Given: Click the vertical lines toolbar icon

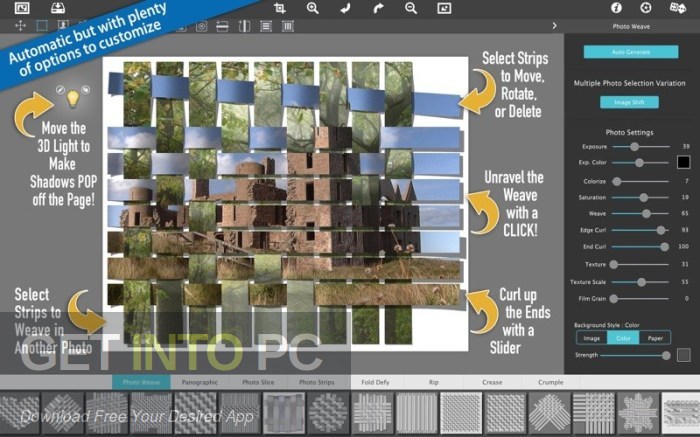Looking at the screenshot, I should [x=288, y=26].
